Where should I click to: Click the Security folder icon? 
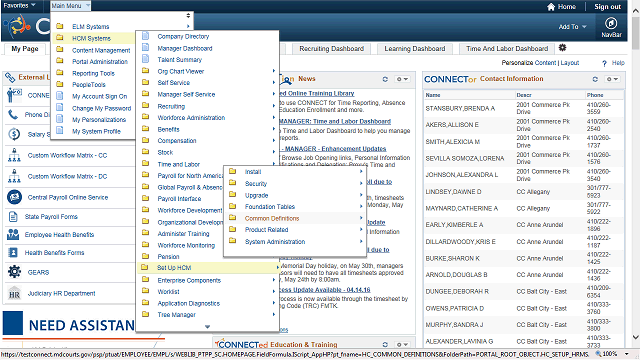(233, 183)
